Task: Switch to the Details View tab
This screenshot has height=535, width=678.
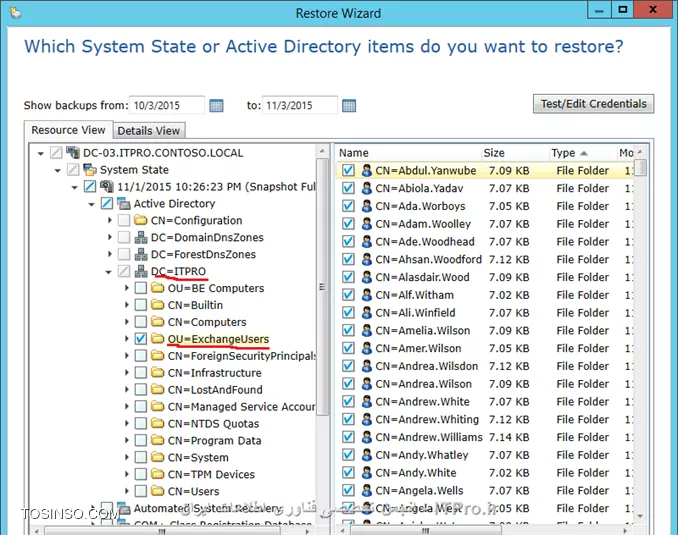Action: 149,131
